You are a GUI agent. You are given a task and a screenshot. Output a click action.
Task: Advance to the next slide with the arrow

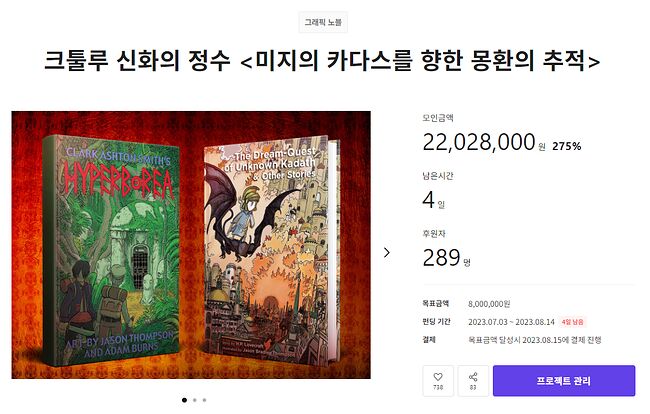click(x=386, y=252)
